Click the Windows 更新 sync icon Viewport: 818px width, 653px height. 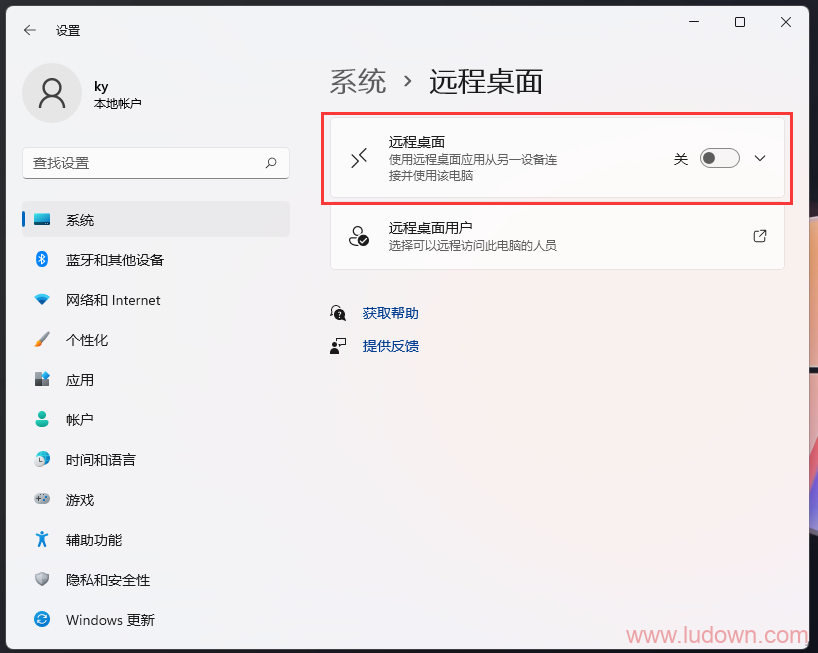point(42,619)
